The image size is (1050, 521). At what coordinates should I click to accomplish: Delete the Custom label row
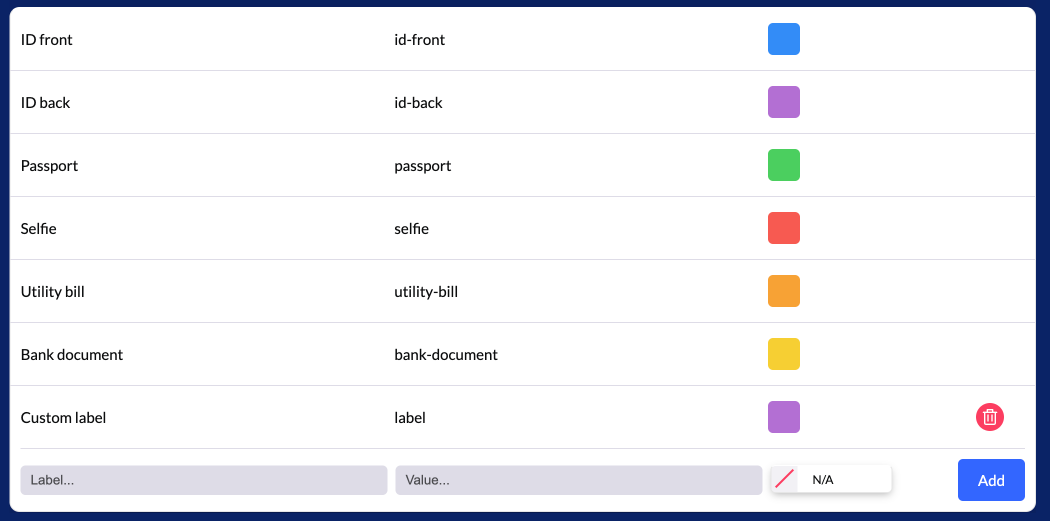click(989, 417)
